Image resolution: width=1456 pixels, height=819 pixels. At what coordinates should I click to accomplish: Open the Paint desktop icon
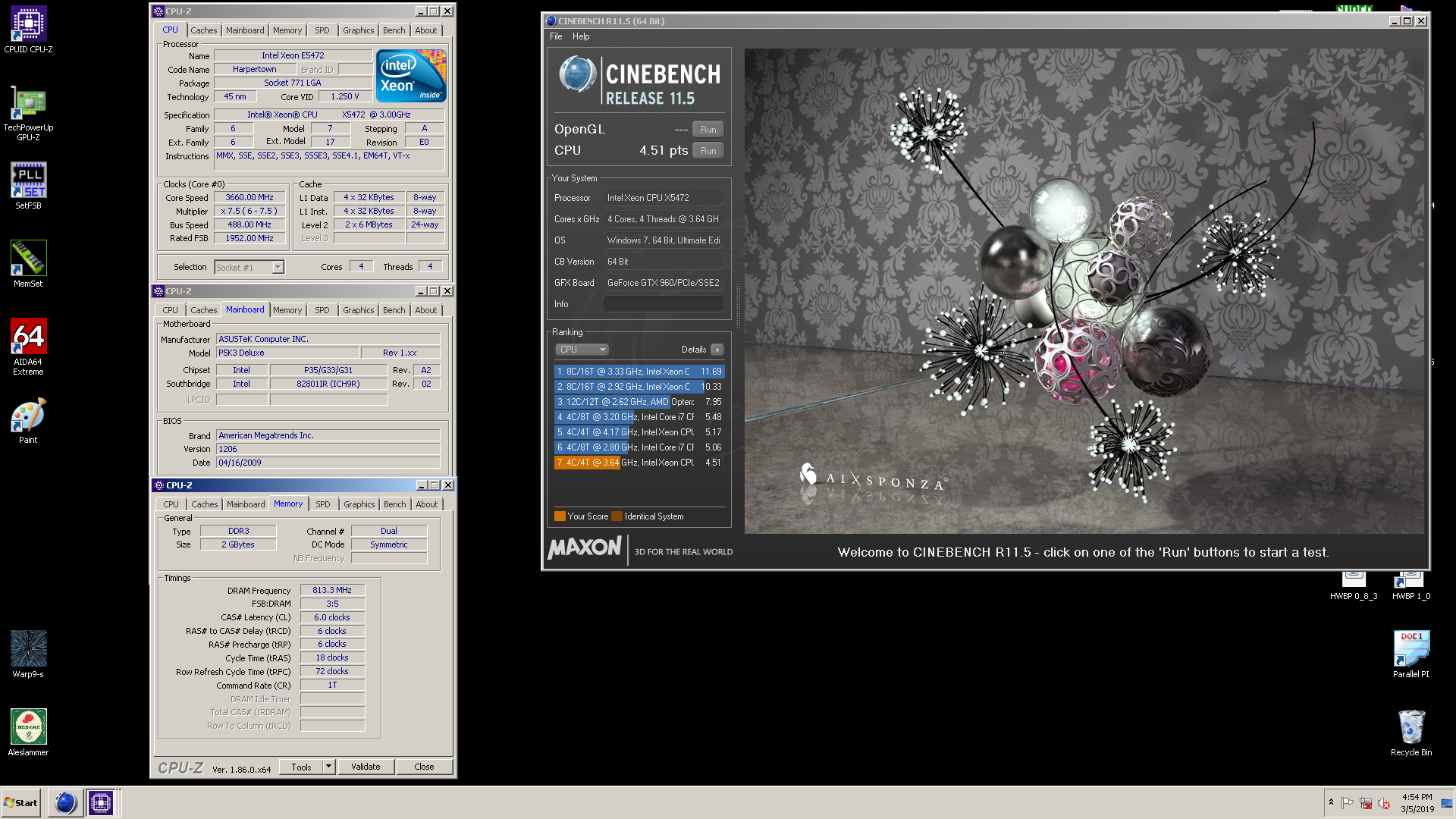click(28, 421)
